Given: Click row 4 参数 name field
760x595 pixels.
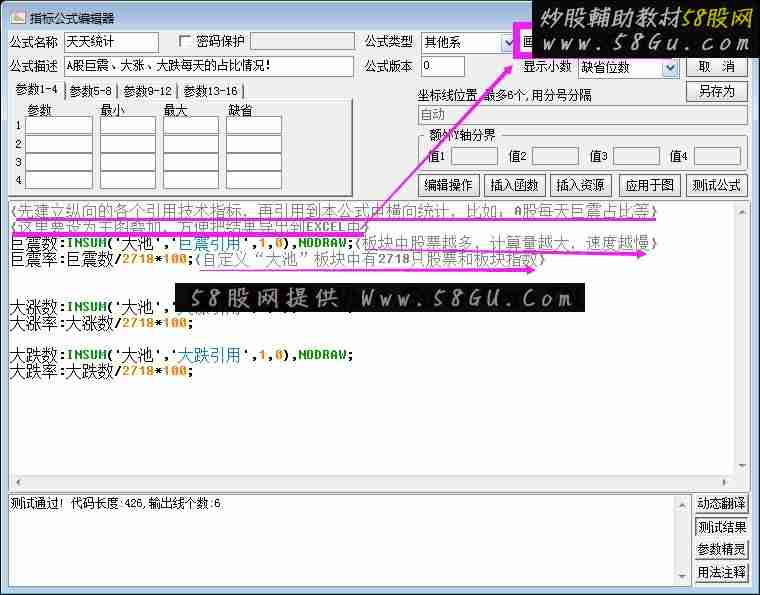Looking at the screenshot, I should [59, 180].
